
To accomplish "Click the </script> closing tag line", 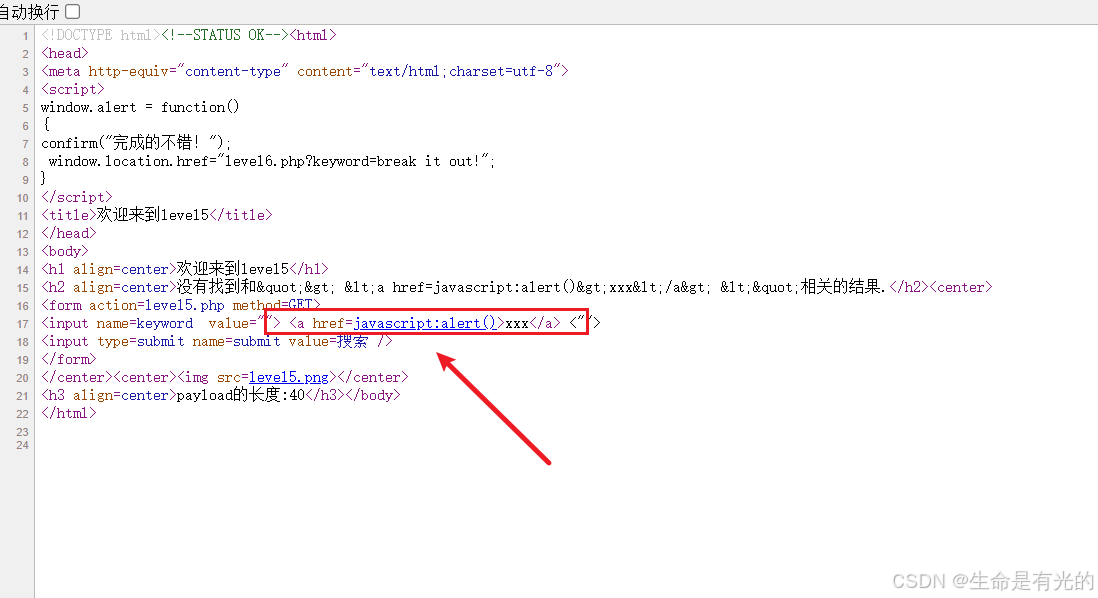I will tap(76, 197).
